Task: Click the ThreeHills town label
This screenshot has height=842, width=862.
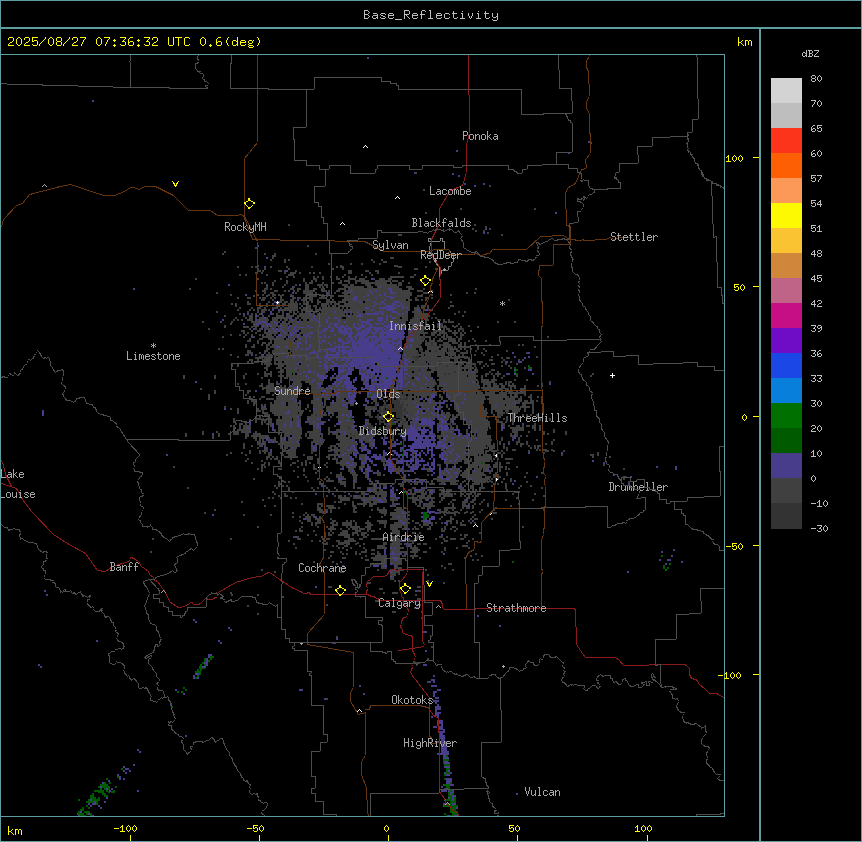Action: 537,418
